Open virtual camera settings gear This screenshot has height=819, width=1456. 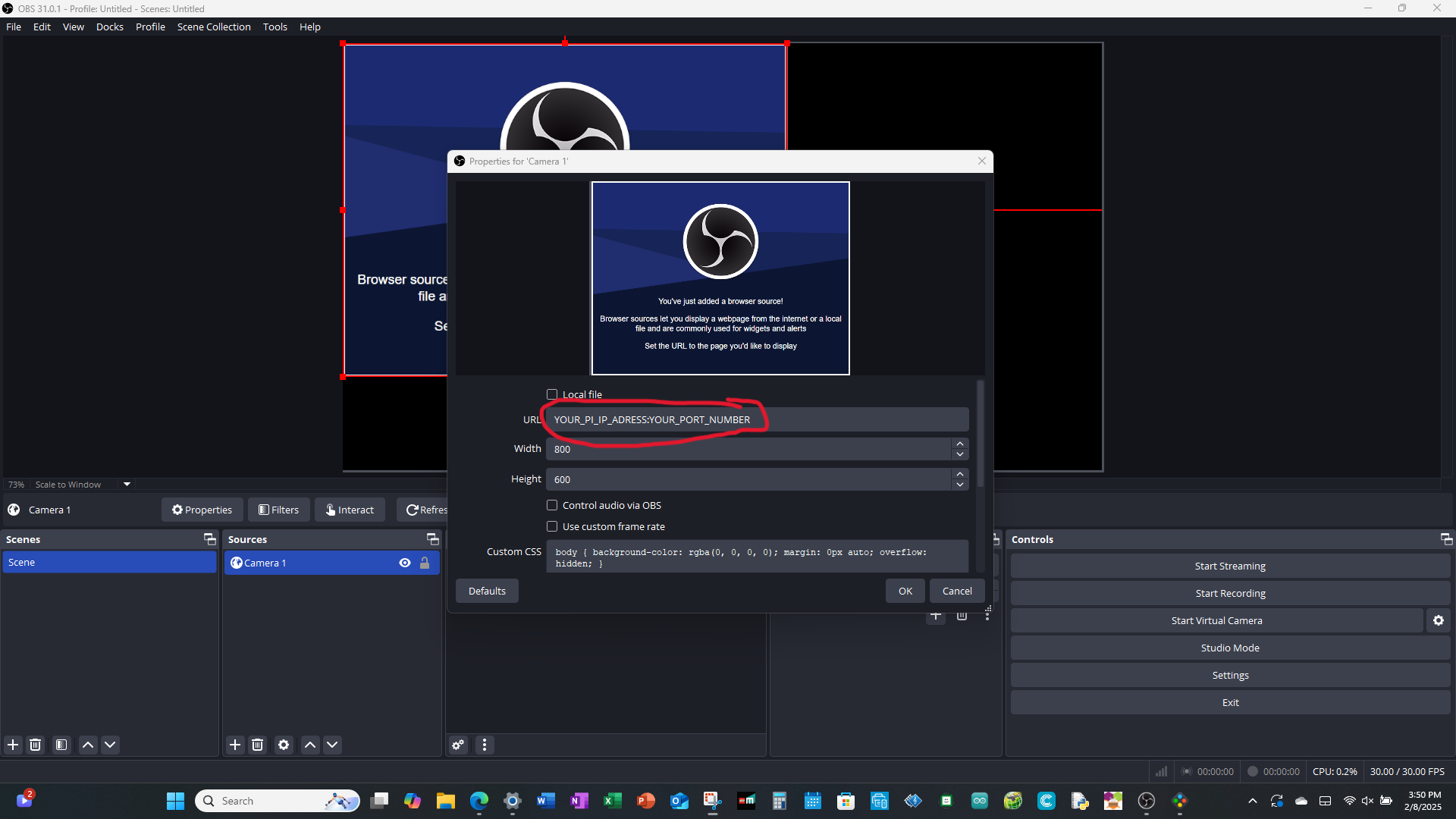[1439, 620]
